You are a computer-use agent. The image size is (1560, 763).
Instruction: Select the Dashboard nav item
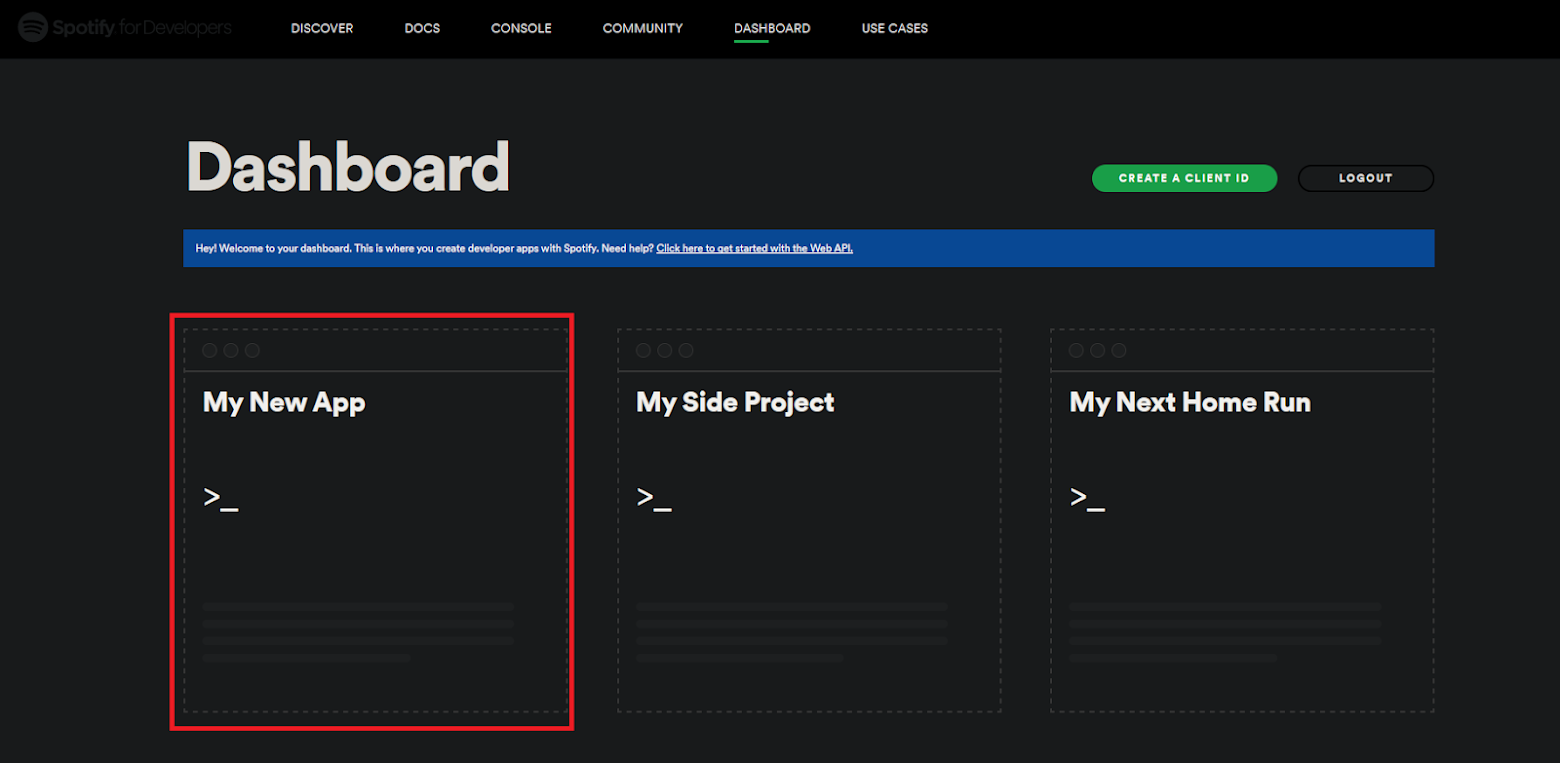[772, 28]
